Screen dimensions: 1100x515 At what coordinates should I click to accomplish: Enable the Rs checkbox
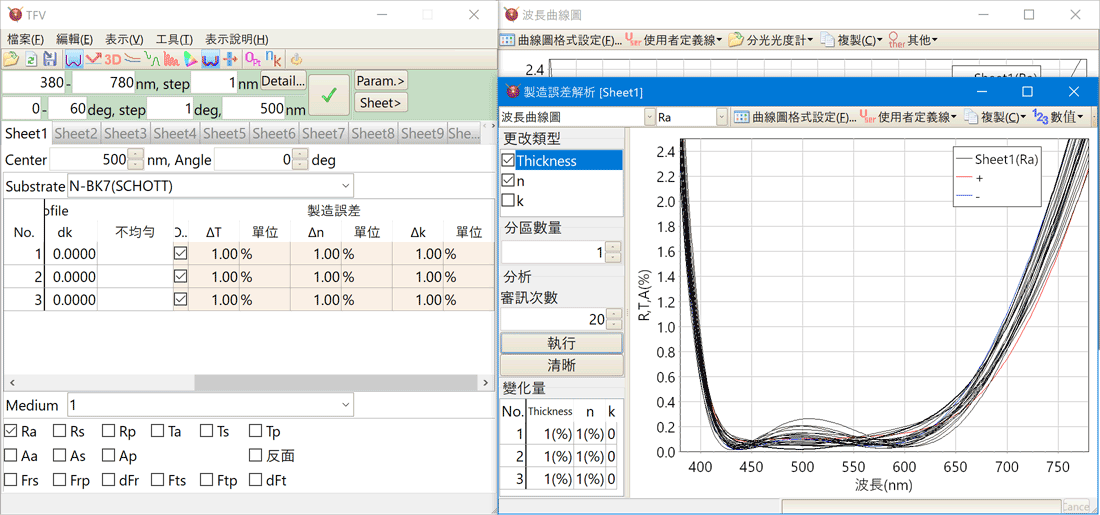point(60,432)
